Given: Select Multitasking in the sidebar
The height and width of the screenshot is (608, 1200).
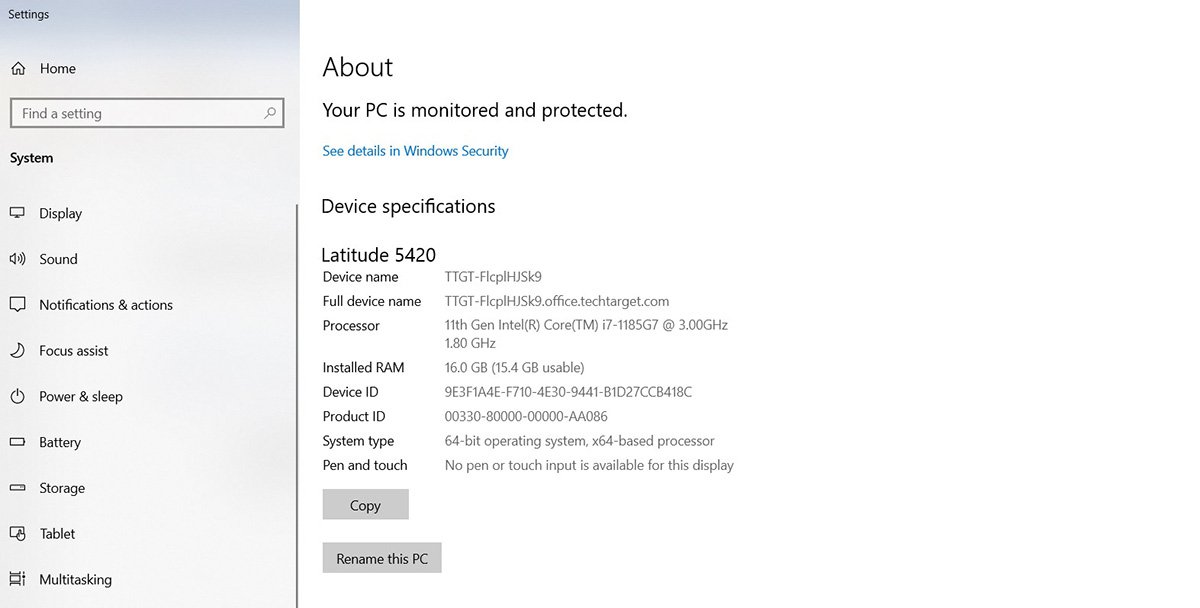Looking at the screenshot, I should 75,579.
